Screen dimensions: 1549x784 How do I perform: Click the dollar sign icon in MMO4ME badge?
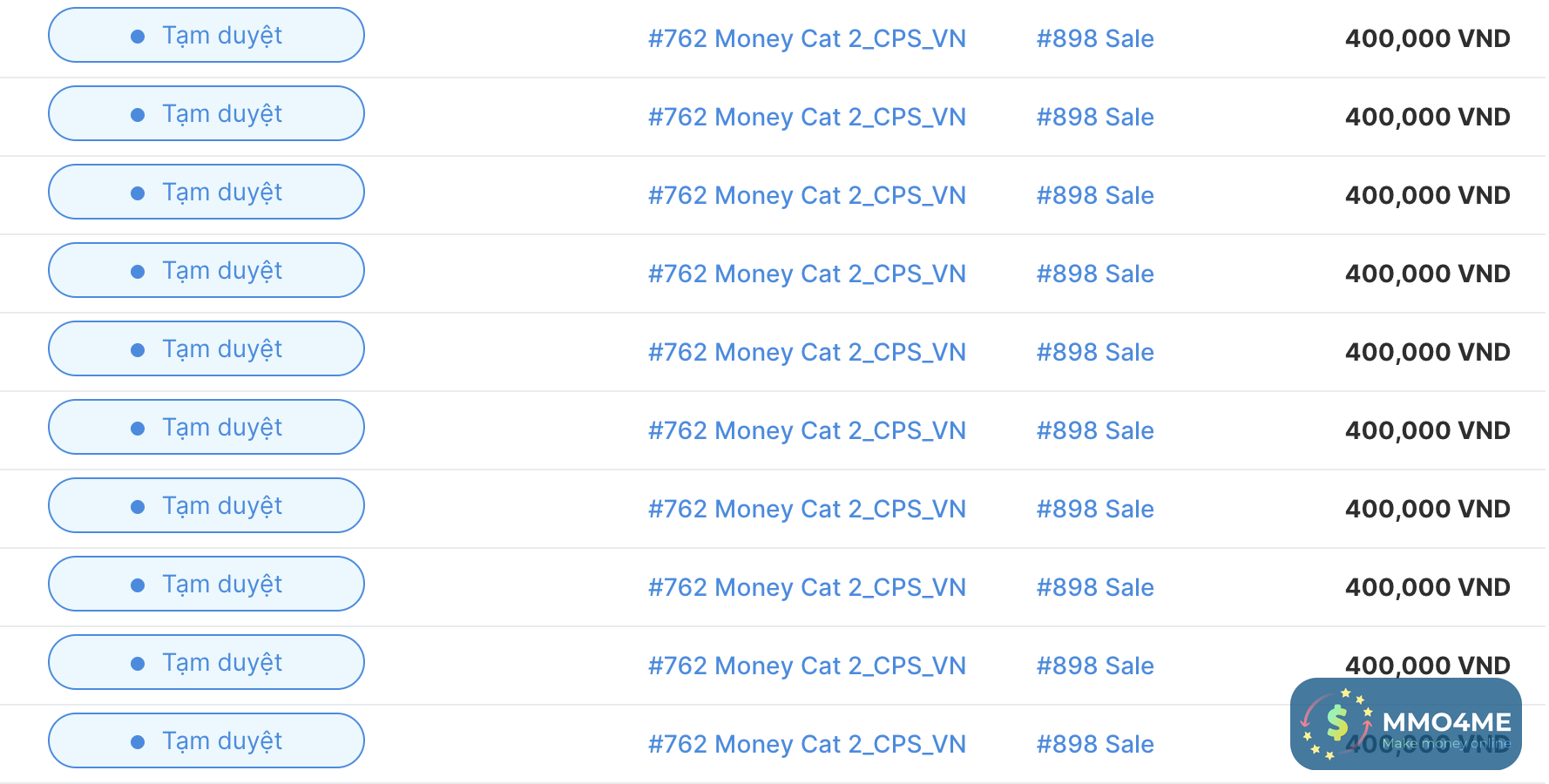click(x=1337, y=723)
